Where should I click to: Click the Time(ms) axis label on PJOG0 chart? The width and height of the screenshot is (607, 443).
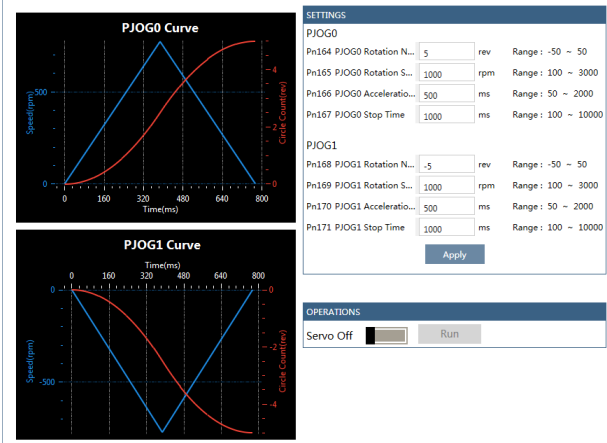coord(160,209)
